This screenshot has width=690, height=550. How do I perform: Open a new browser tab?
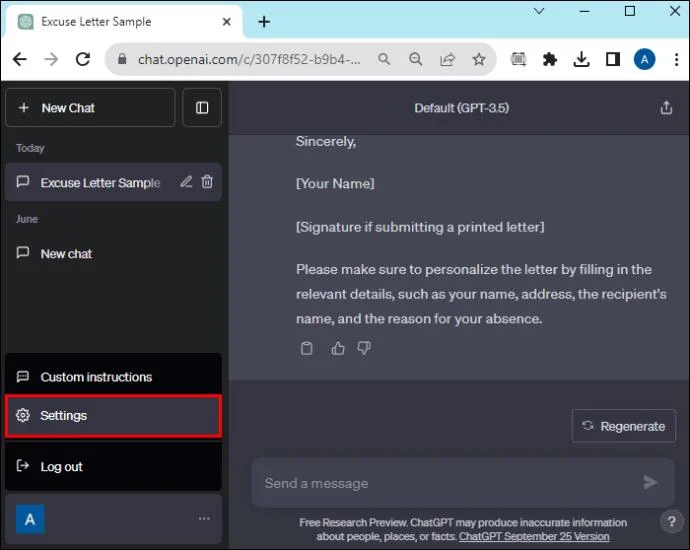(264, 22)
